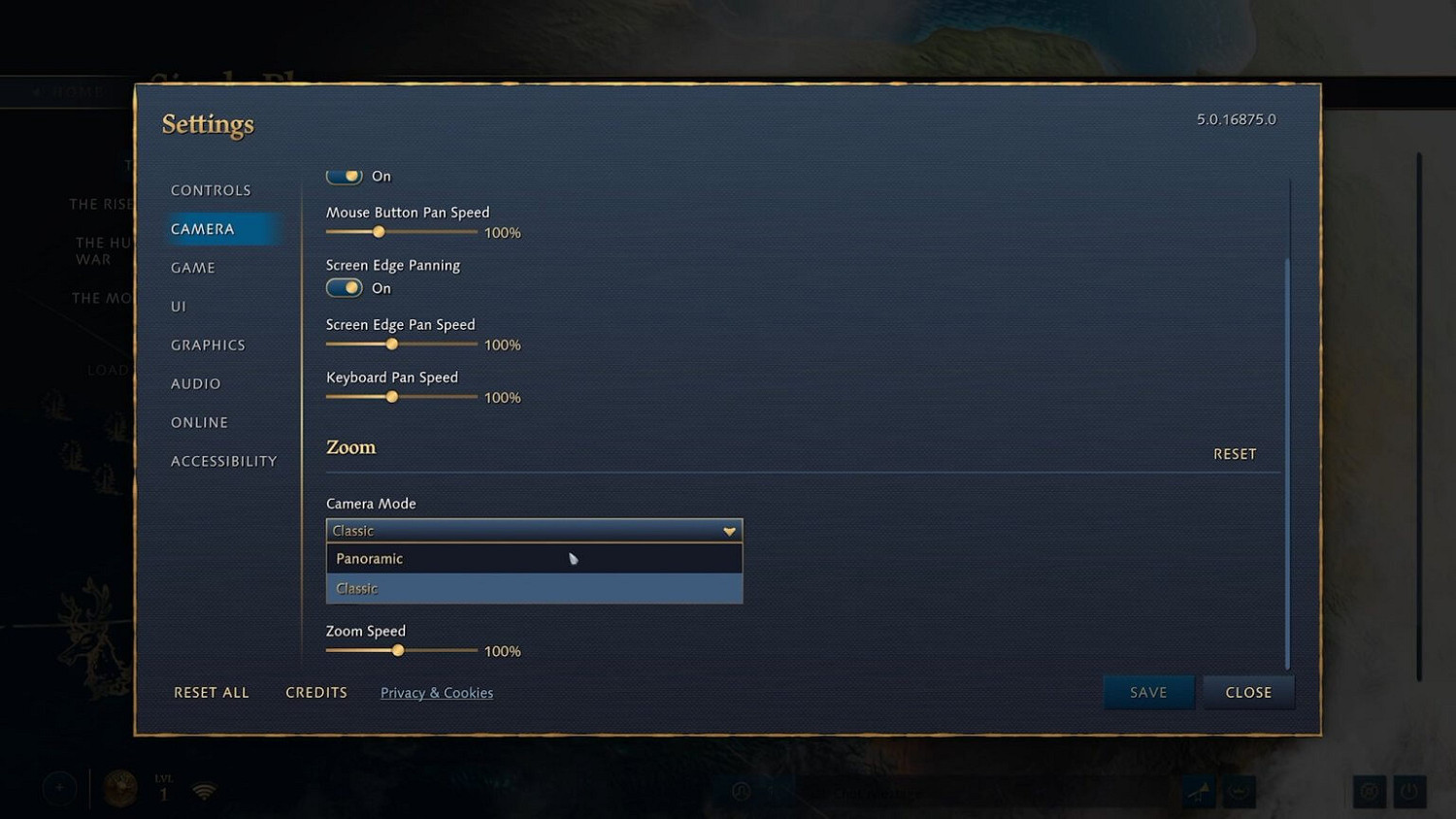Viewport: 1456px width, 819px height.
Task: Click the Reset All button
Action: (x=212, y=693)
